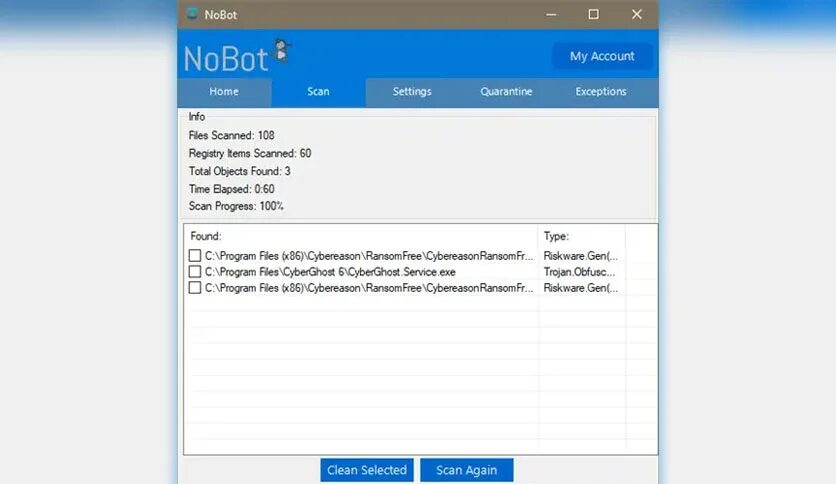Click Files Scanned: 108 text
Image resolution: width=836 pixels, height=484 pixels.
pos(231,135)
